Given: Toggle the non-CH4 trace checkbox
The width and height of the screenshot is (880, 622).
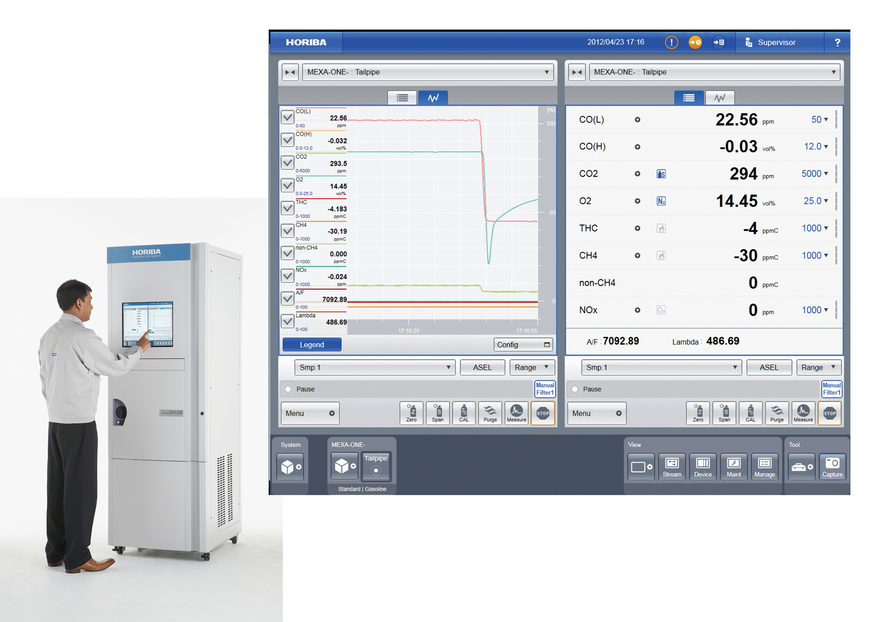Looking at the screenshot, I should coord(287,253).
